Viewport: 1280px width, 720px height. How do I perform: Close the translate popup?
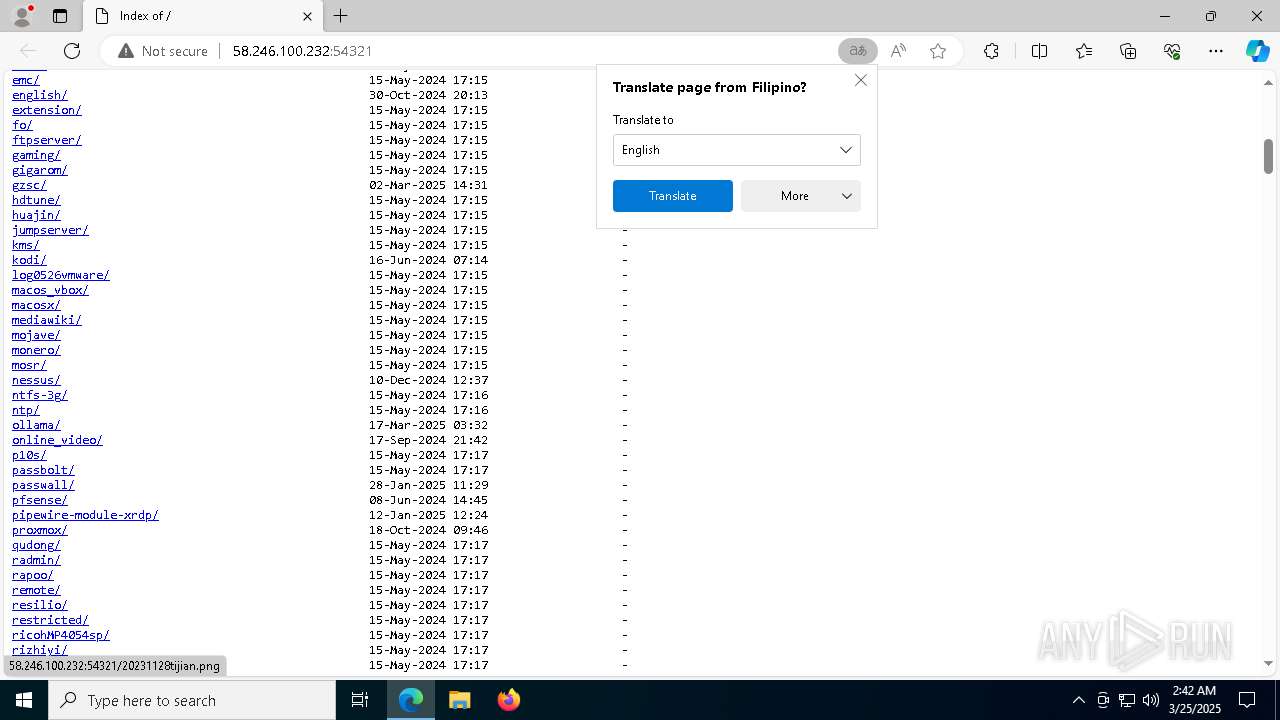tap(860, 80)
